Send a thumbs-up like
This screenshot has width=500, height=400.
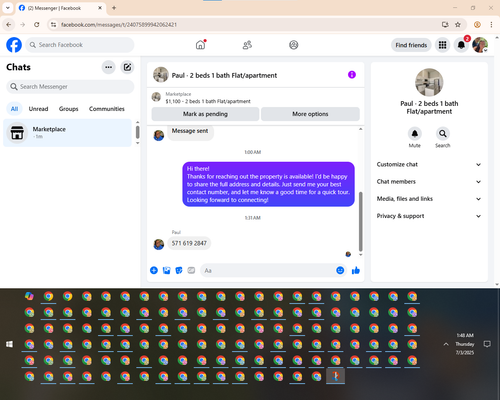[x=356, y=270]
